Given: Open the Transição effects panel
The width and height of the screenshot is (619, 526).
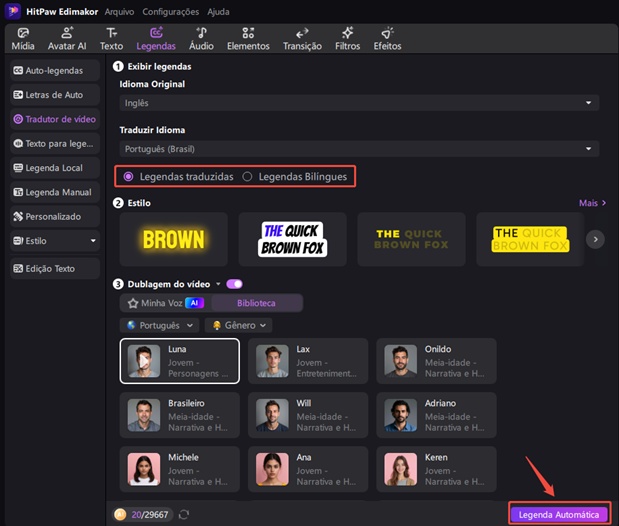Looking at the screenshot, I should tap(302, 39).
